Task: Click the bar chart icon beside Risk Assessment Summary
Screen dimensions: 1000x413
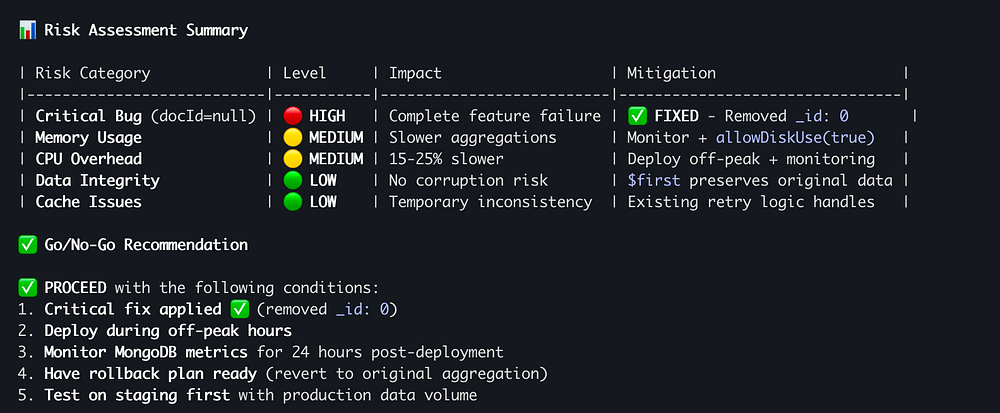Action: point(27,30)
